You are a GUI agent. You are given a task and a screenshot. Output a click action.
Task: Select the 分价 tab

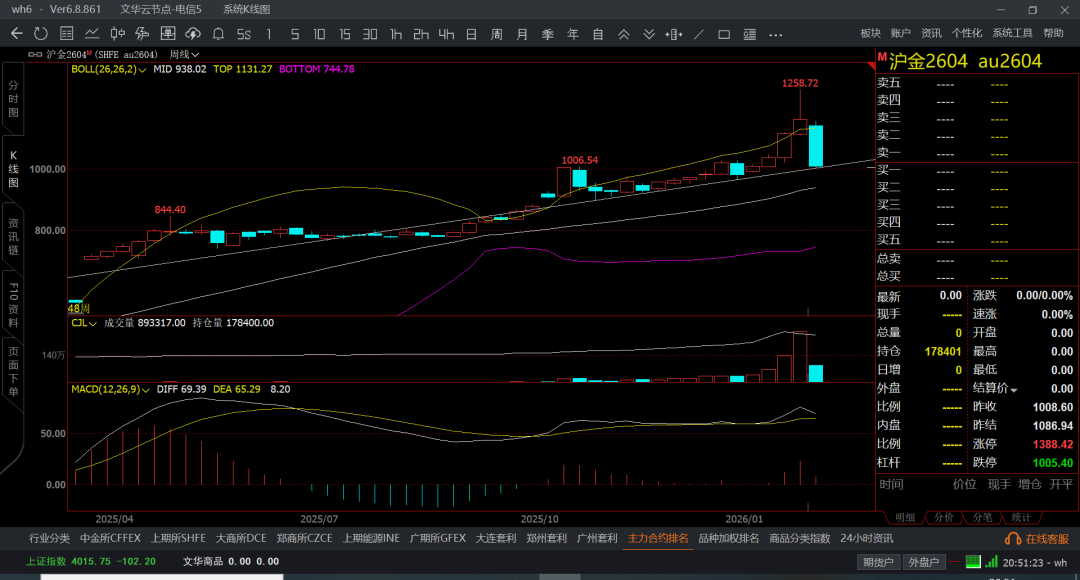tap(944, 517)
